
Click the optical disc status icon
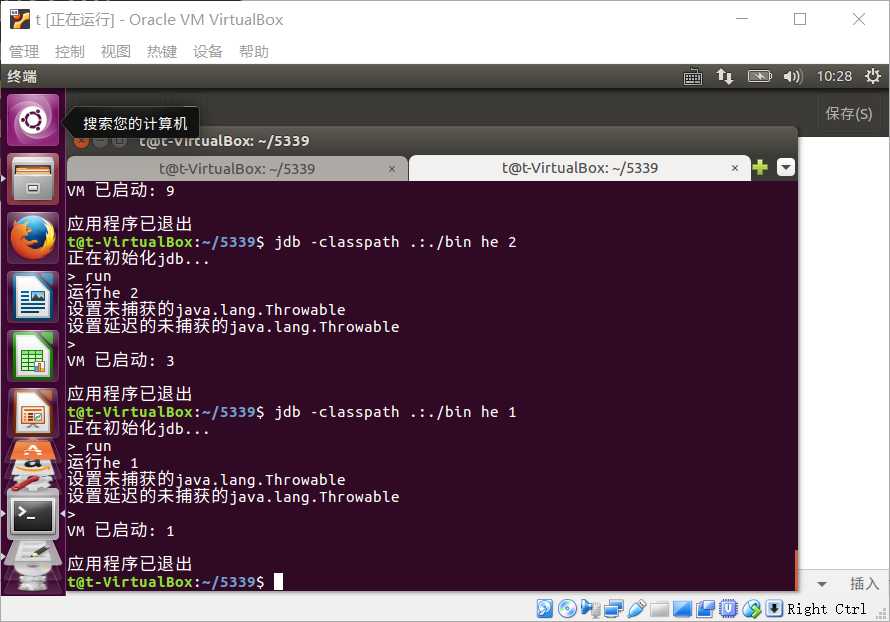click(x=567, y=608)
